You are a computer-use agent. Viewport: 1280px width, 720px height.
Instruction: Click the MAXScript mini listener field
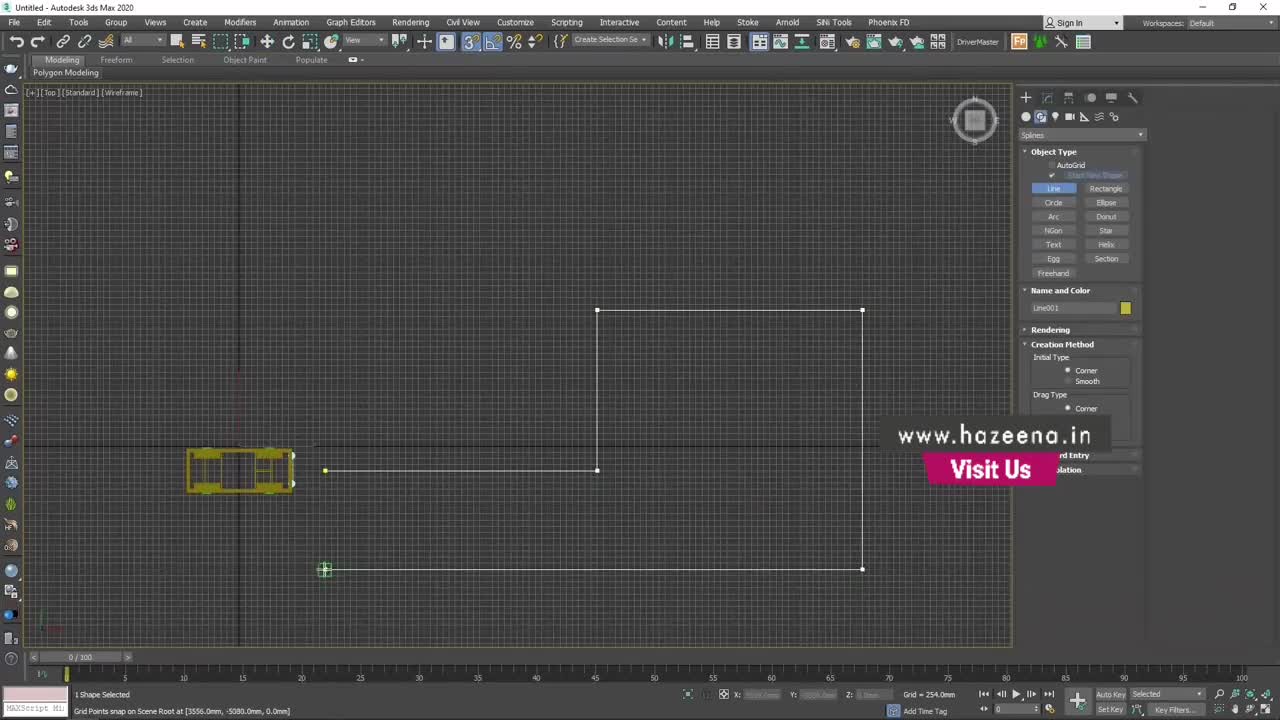(35, 709)
